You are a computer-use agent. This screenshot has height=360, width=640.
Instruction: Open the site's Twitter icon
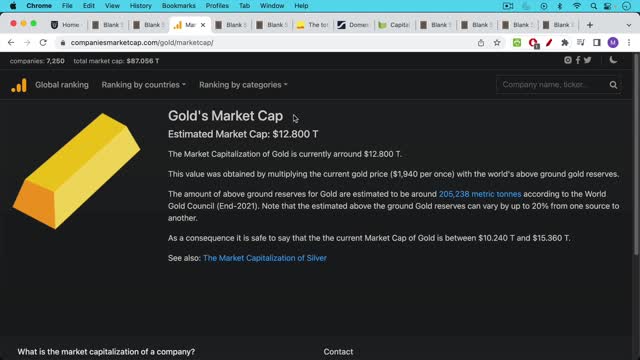coord(587,60)
